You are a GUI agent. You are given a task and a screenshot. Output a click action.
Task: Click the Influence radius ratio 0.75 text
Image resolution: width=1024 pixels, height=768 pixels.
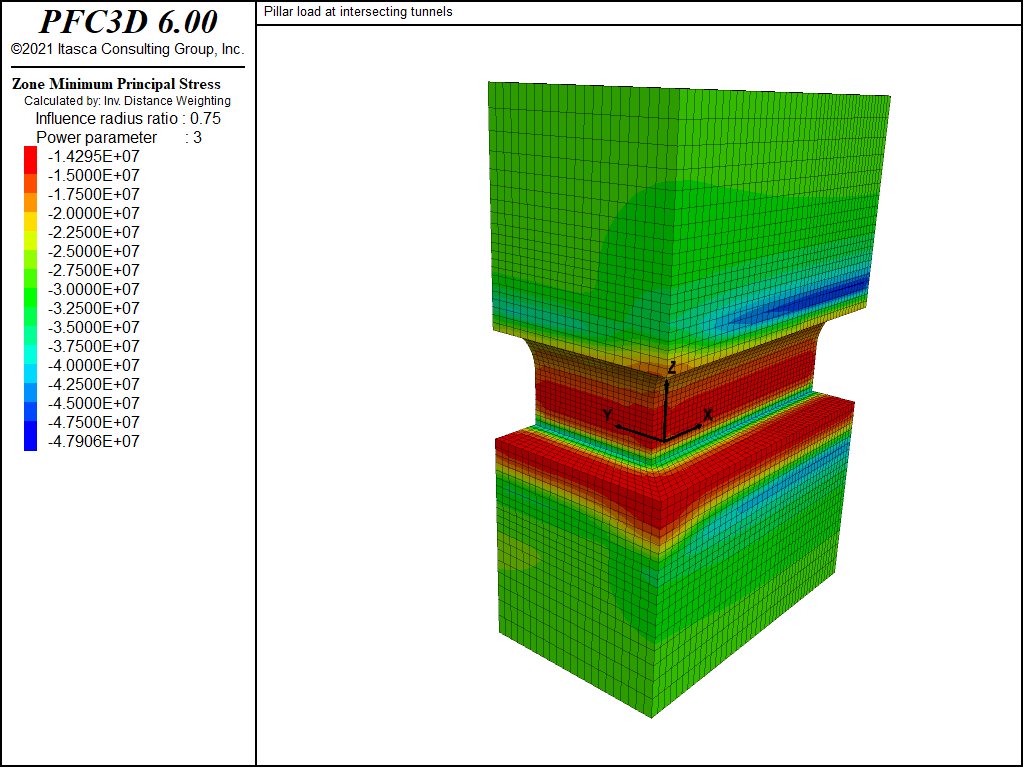pos(128,119)
